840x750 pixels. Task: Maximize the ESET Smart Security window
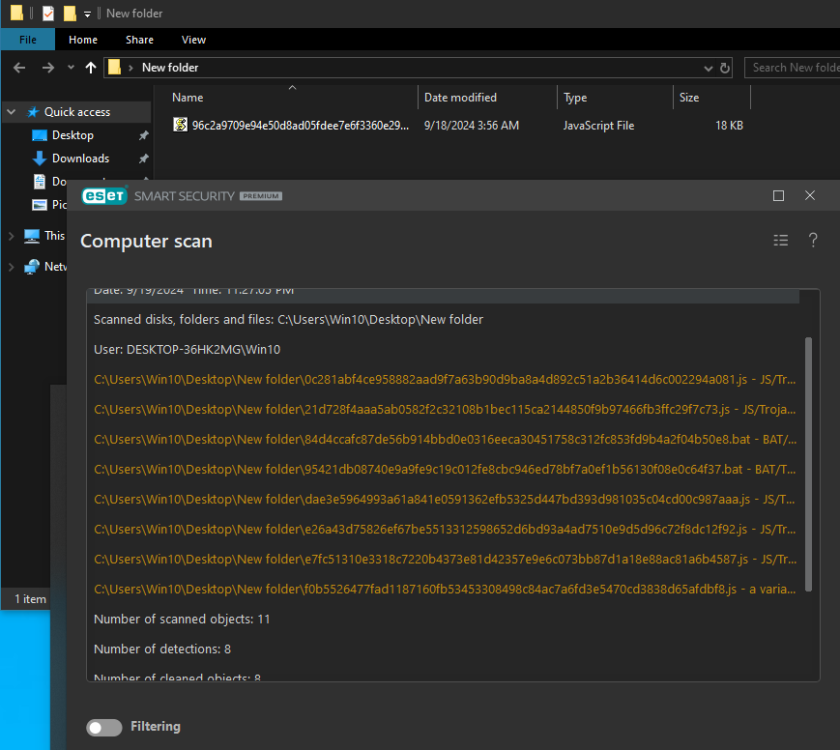pos(778,196)
